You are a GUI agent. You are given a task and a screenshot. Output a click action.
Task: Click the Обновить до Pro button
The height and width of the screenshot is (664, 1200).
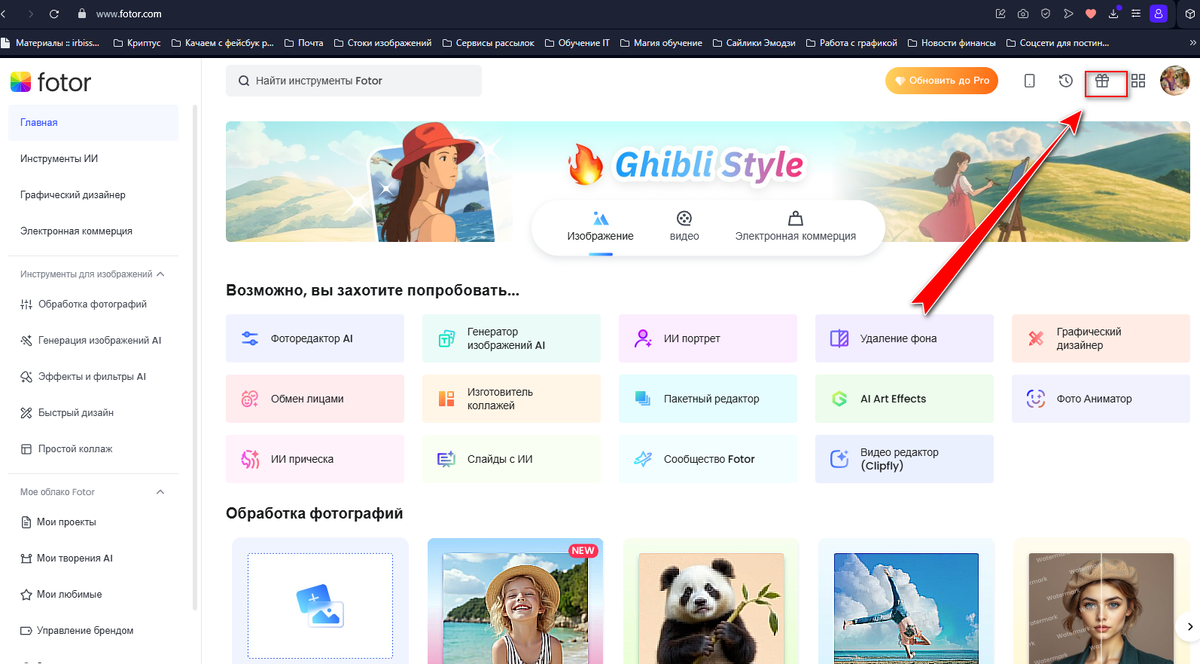(x=941, y=82)
